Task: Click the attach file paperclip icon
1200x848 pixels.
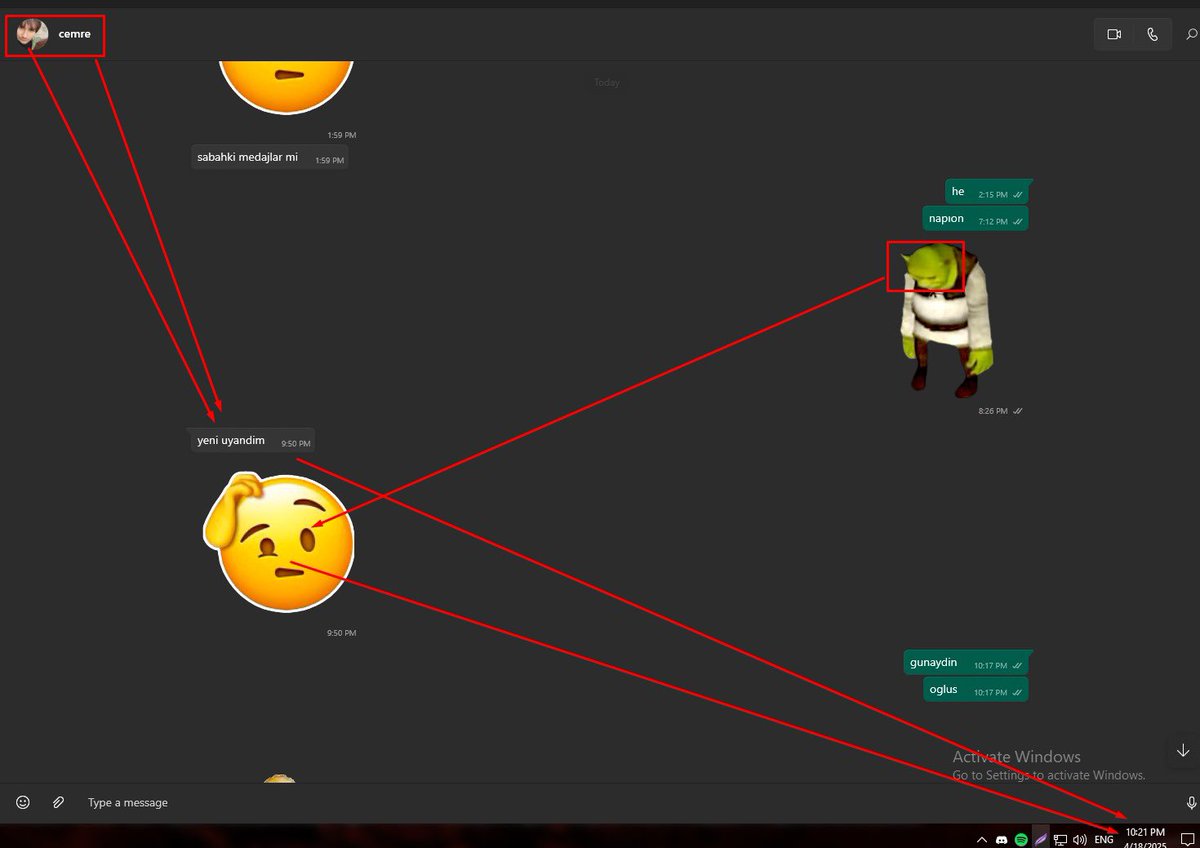Action: [x=59, y=802]
